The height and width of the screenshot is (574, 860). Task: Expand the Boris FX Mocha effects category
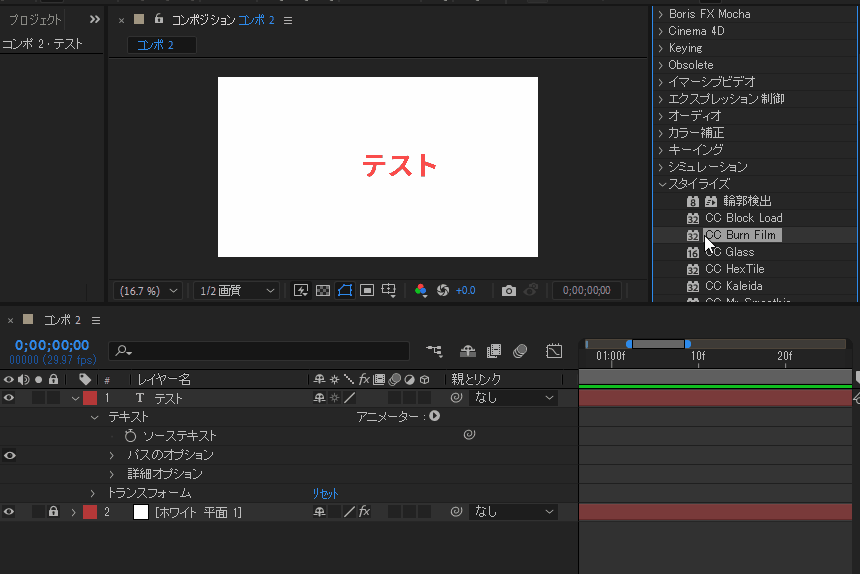pyautogui.click(x=661, y=14)
